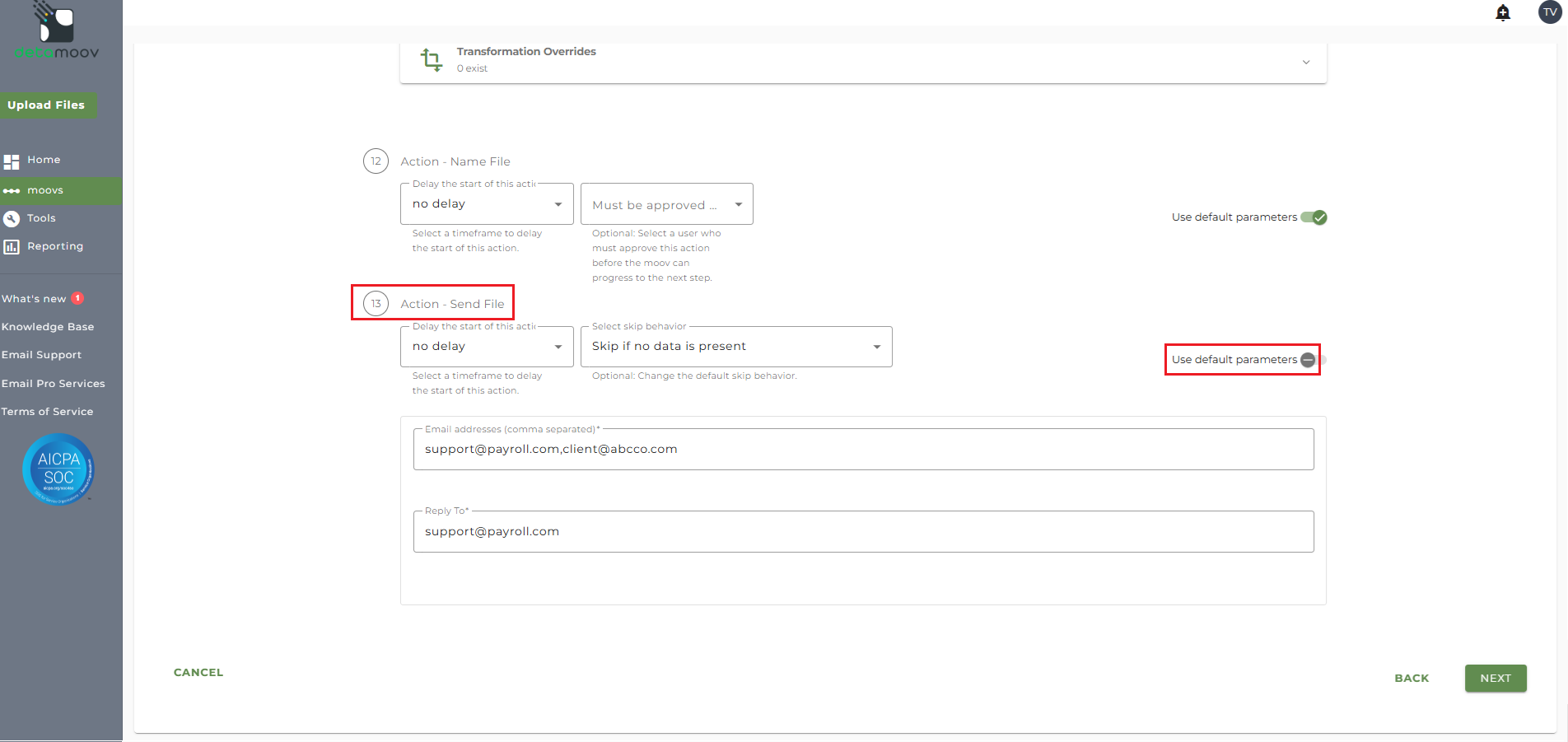
Task: Click the notification bell icon
Action: [1503, 12]
